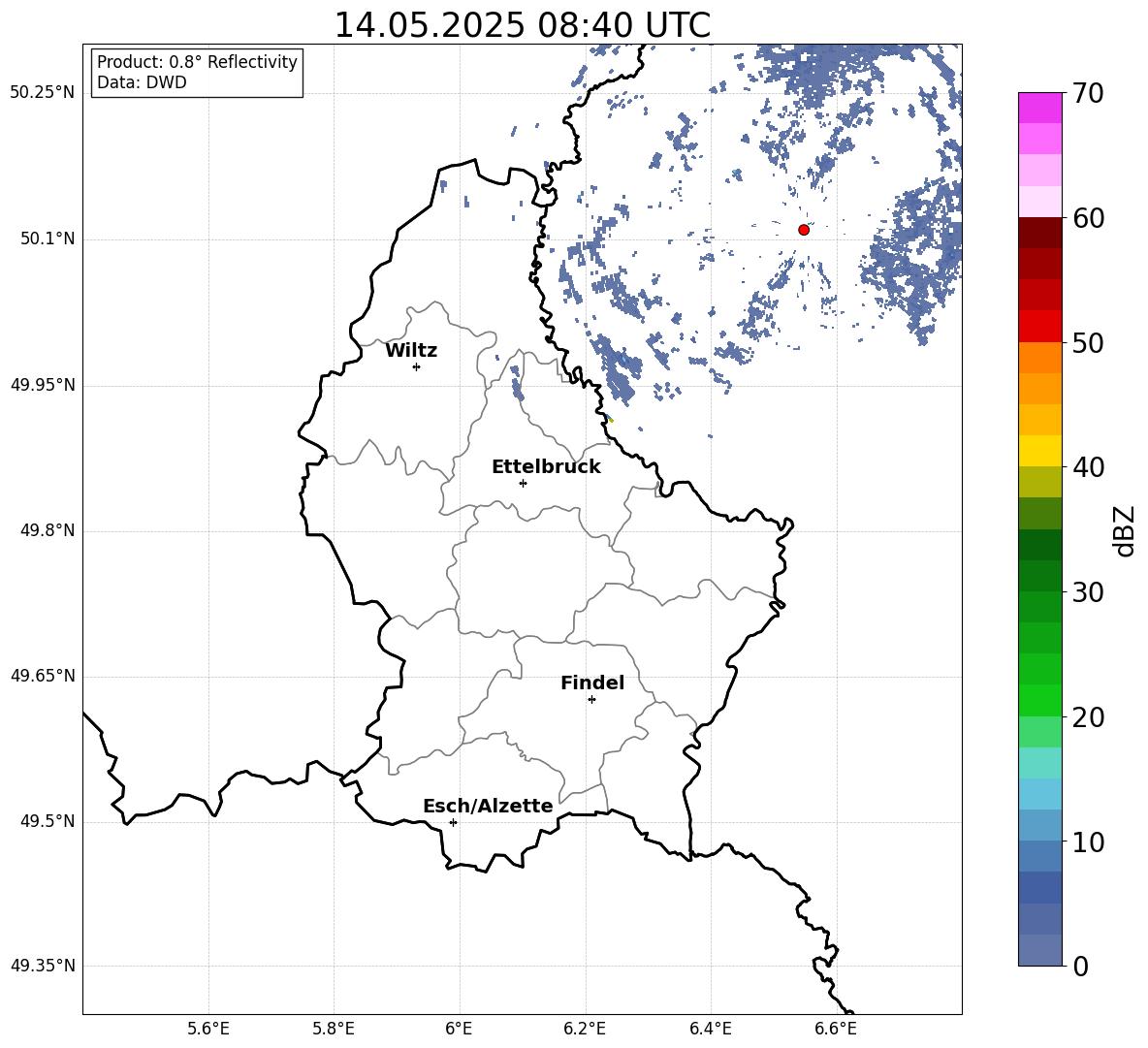Click the Data: DWD text
The image size is (1148, 1048).
tap(142, 82)
